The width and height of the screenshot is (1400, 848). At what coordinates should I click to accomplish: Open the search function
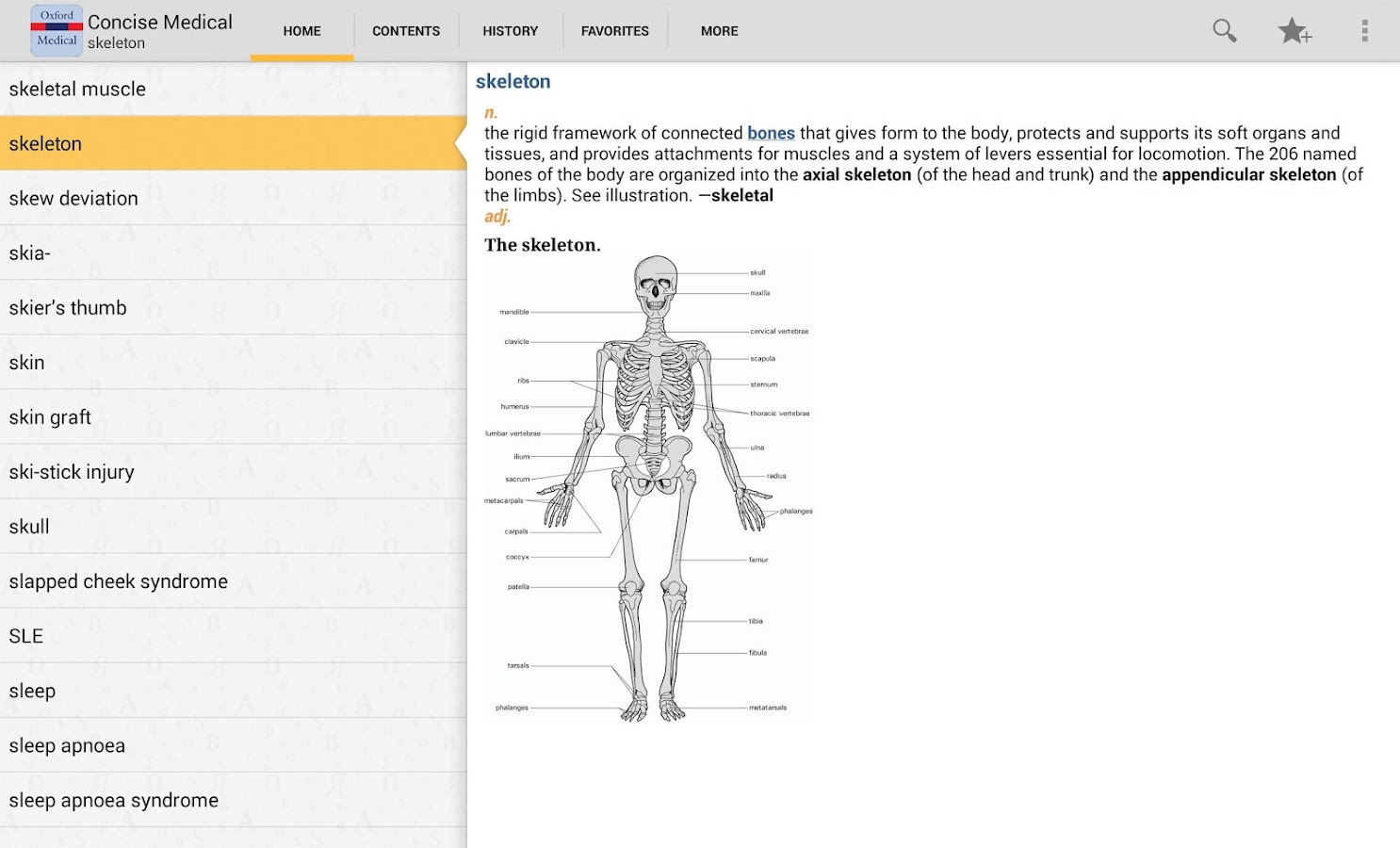(x=1224, y=30)
